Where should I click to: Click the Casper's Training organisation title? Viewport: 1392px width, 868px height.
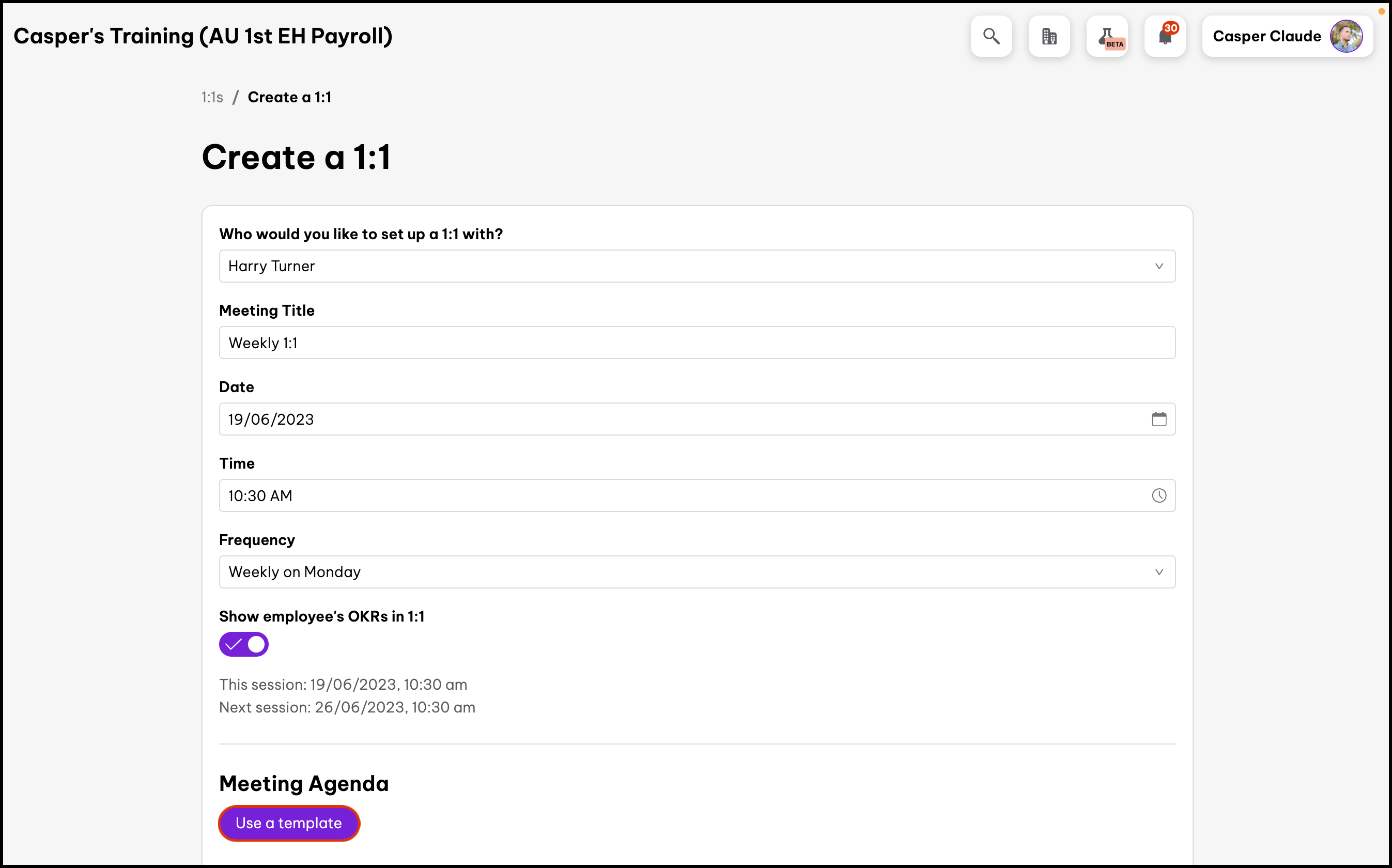[203, 36]
